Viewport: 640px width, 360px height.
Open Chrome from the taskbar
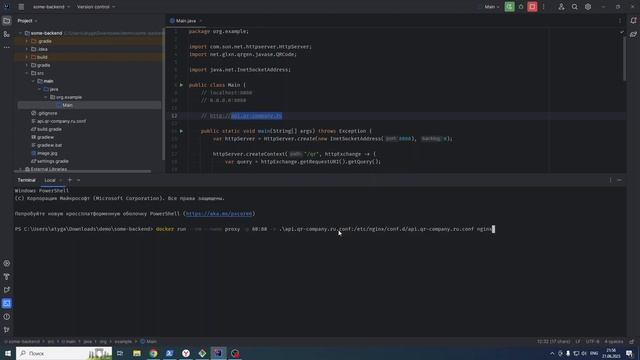click(153, 353)
